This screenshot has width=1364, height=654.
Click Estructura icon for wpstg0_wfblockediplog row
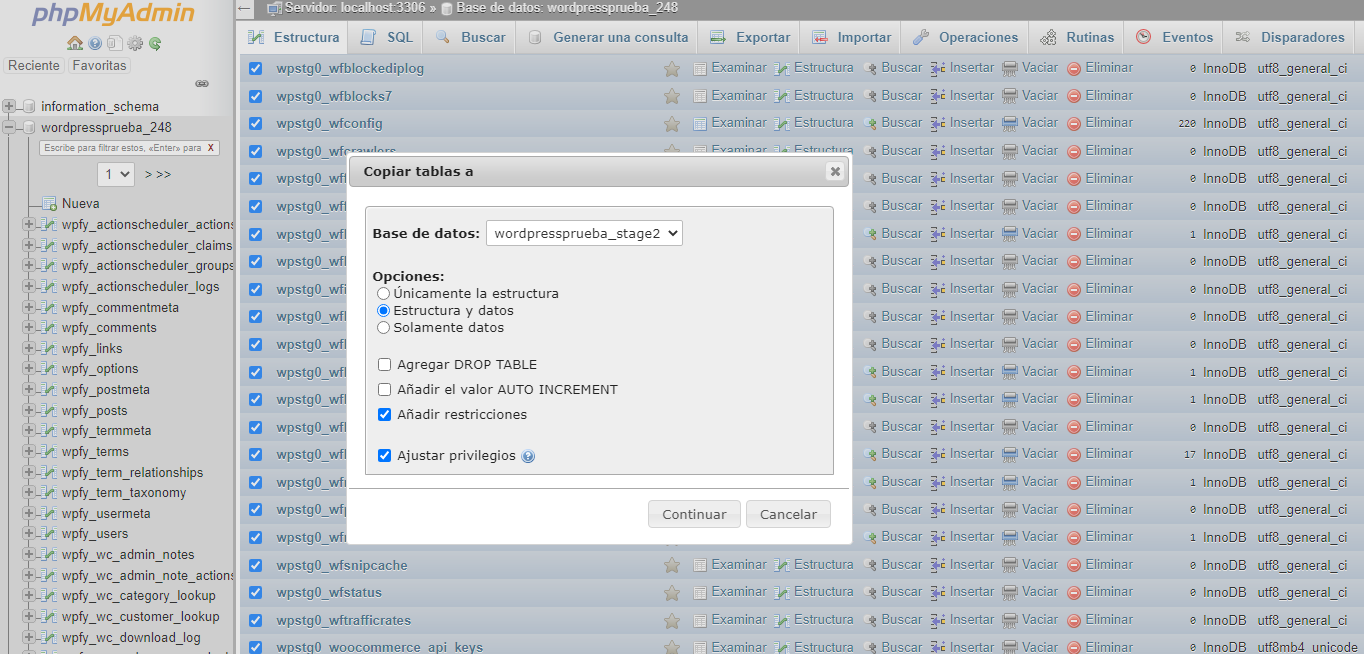click(782, 68)
